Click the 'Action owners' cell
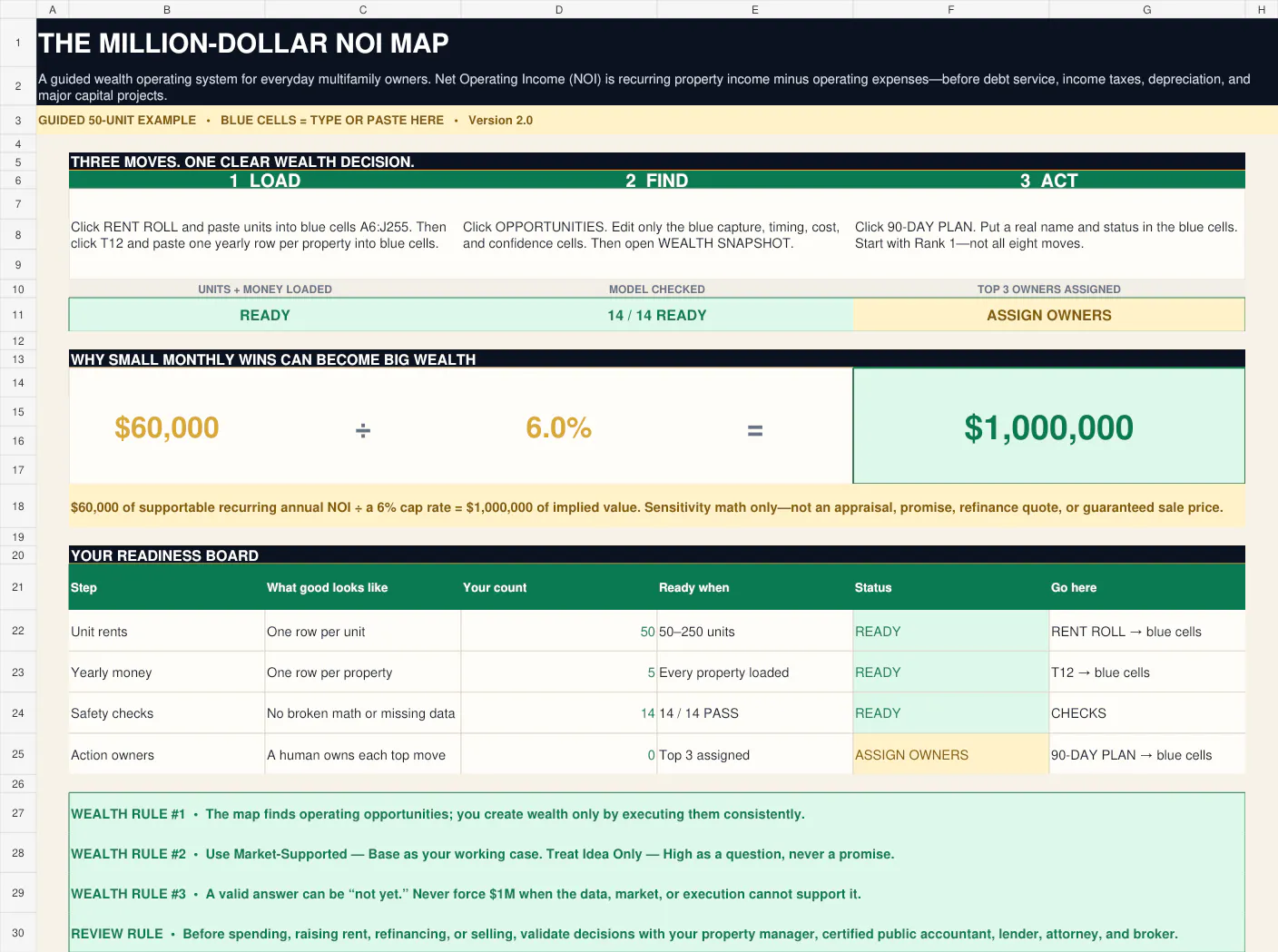Viewport: 1278px width, 952px height. 167,755
